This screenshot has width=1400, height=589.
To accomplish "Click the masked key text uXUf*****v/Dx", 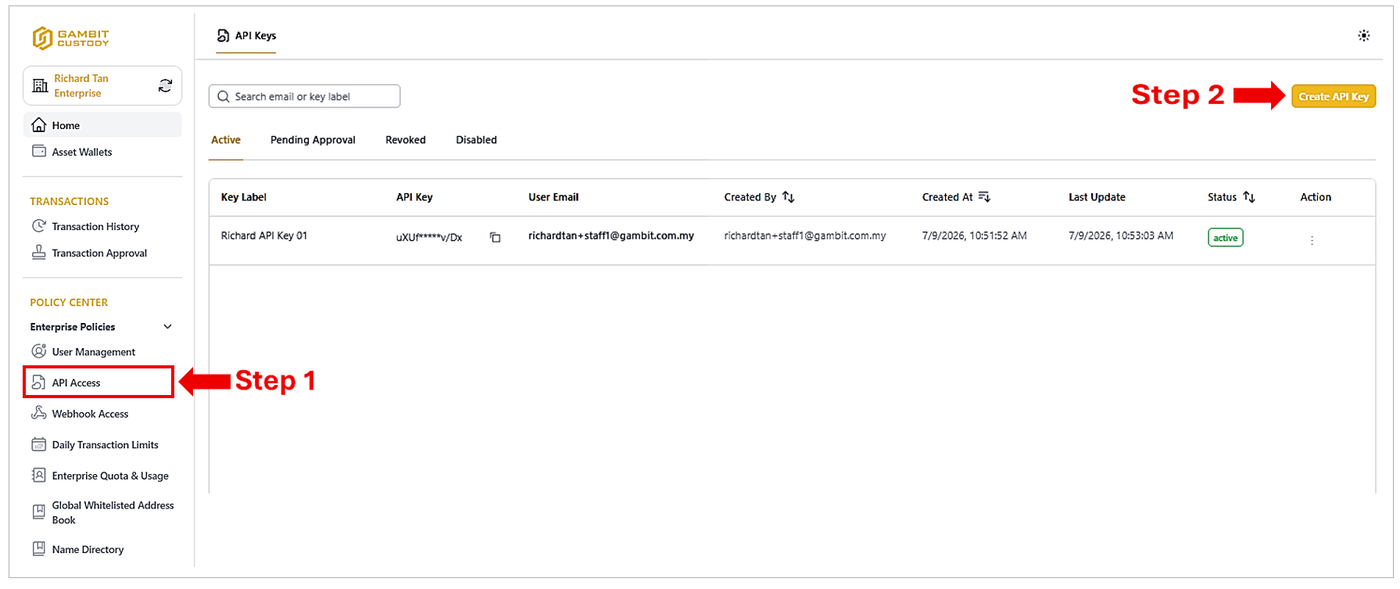I will point(429,238).
